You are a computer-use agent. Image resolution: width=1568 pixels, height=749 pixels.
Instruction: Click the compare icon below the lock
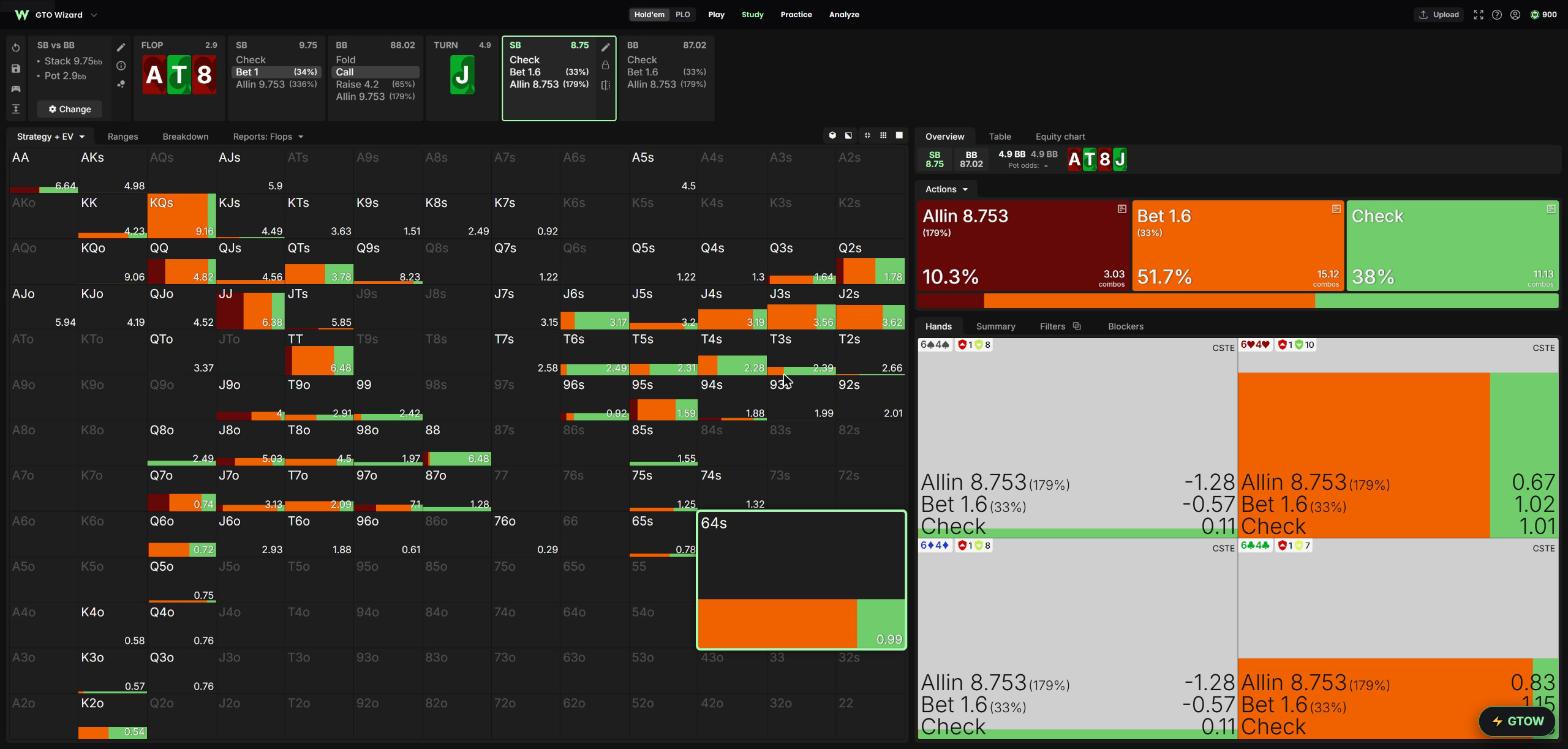coord(605,85)
